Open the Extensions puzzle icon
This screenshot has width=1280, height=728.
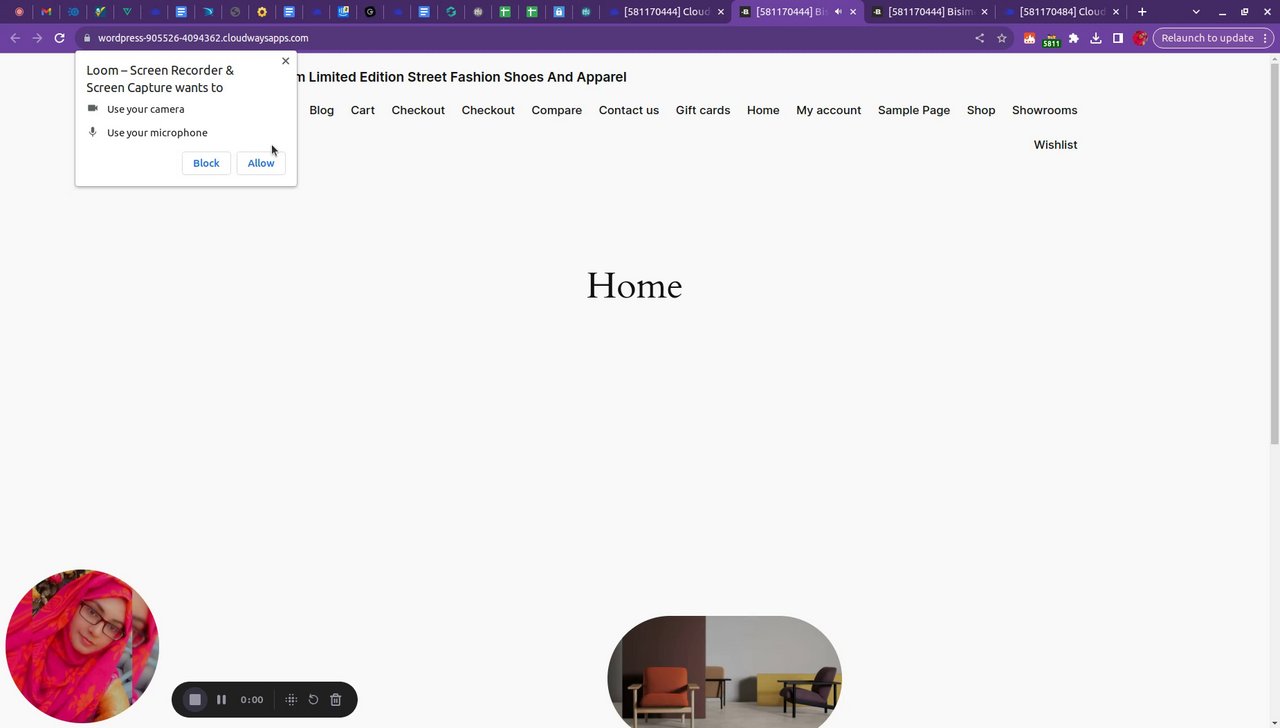pos(1074,38)
